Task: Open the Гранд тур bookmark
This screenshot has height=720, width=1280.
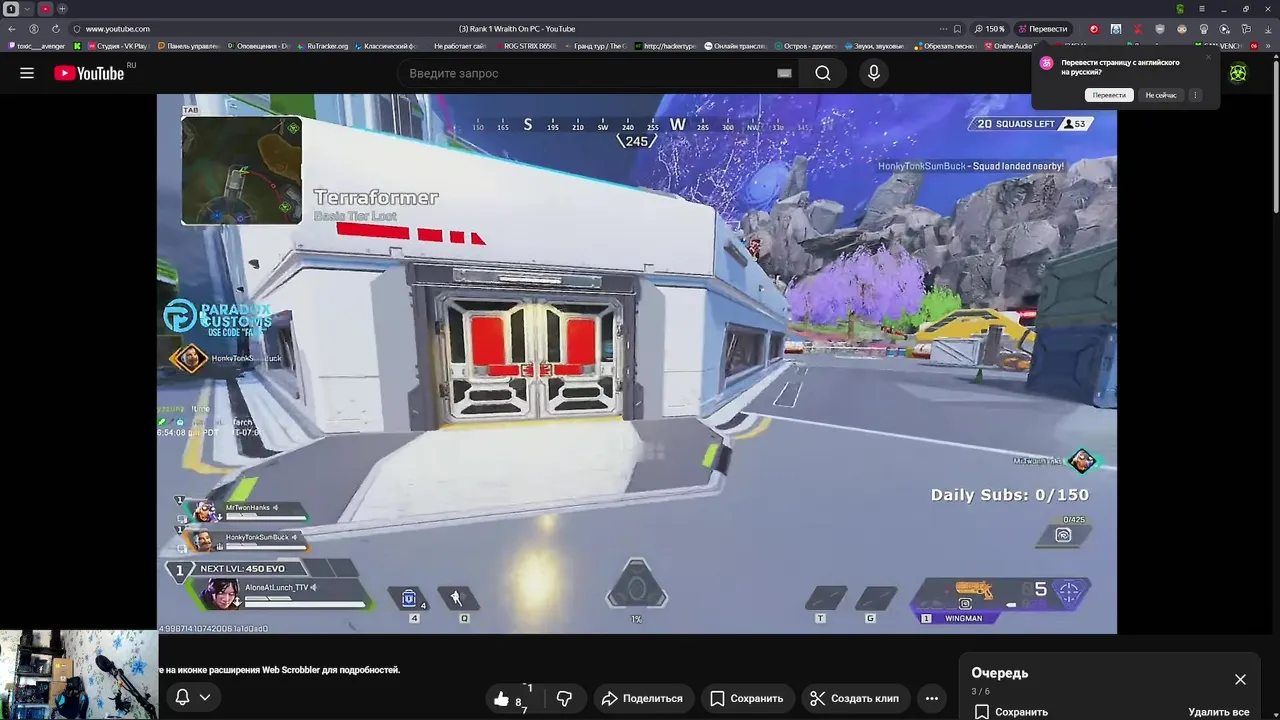Action: pos(595,46)
